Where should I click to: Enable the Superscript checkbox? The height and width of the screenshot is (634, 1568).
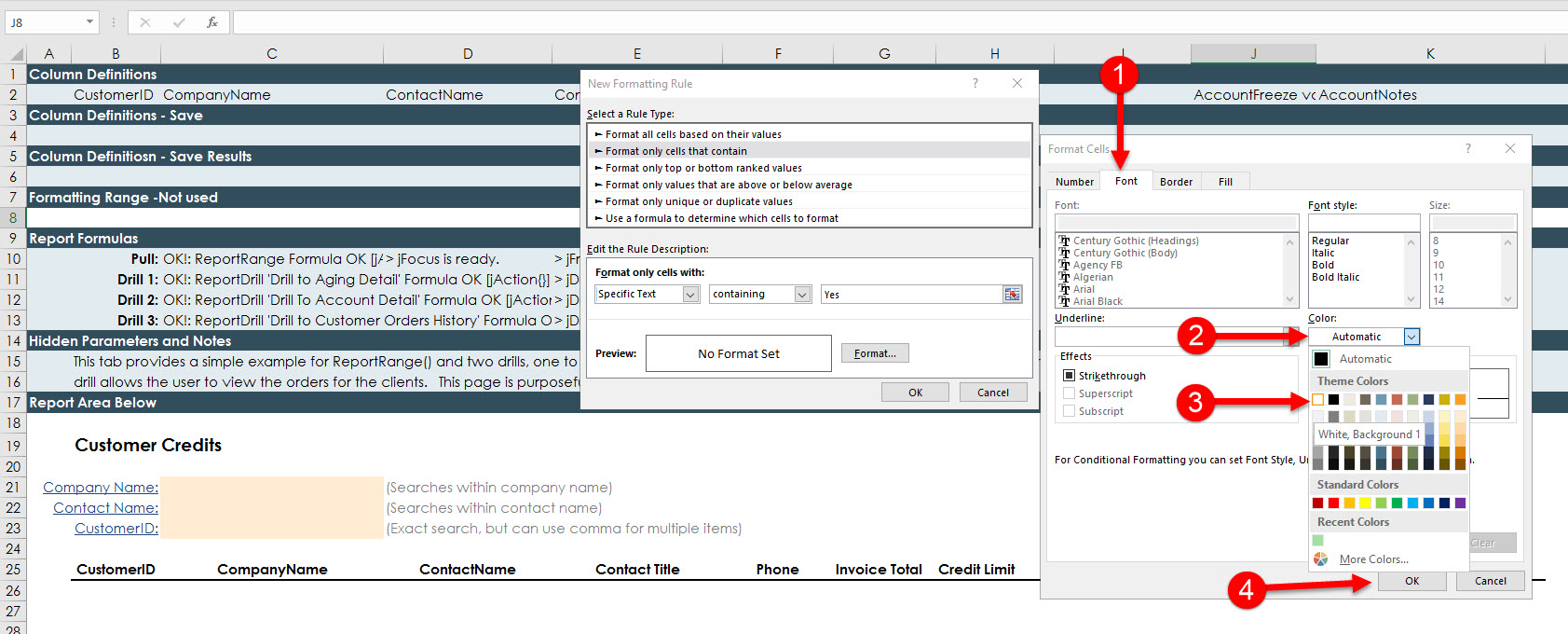tap(1069, 393)
